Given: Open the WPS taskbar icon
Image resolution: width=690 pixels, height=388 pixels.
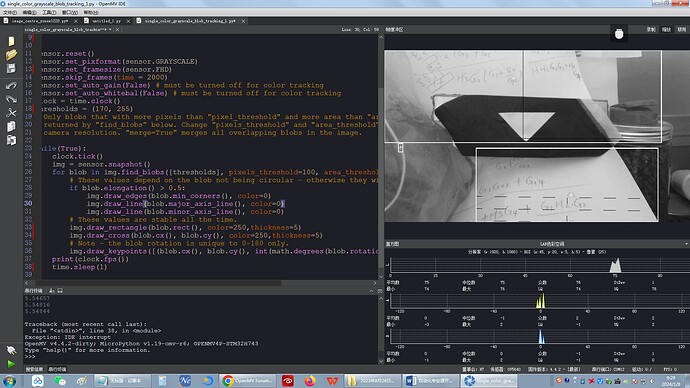Looking at the screenshot, I should [332, 381].
